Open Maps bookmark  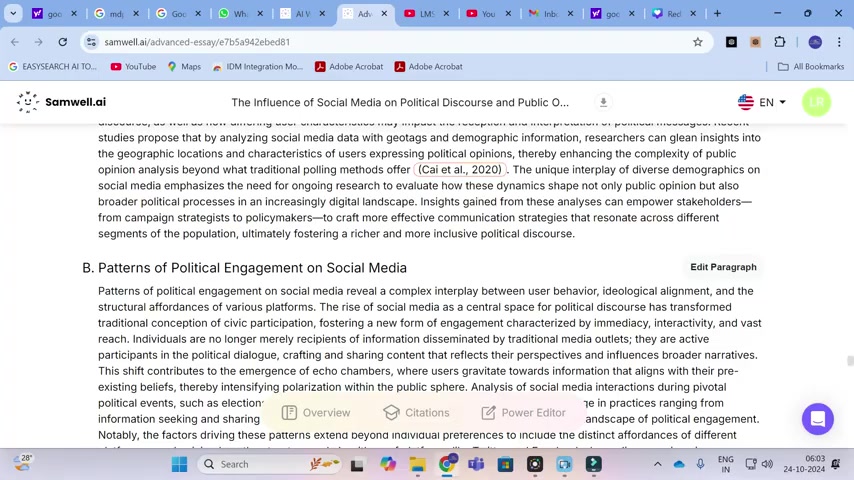[184, 66]
